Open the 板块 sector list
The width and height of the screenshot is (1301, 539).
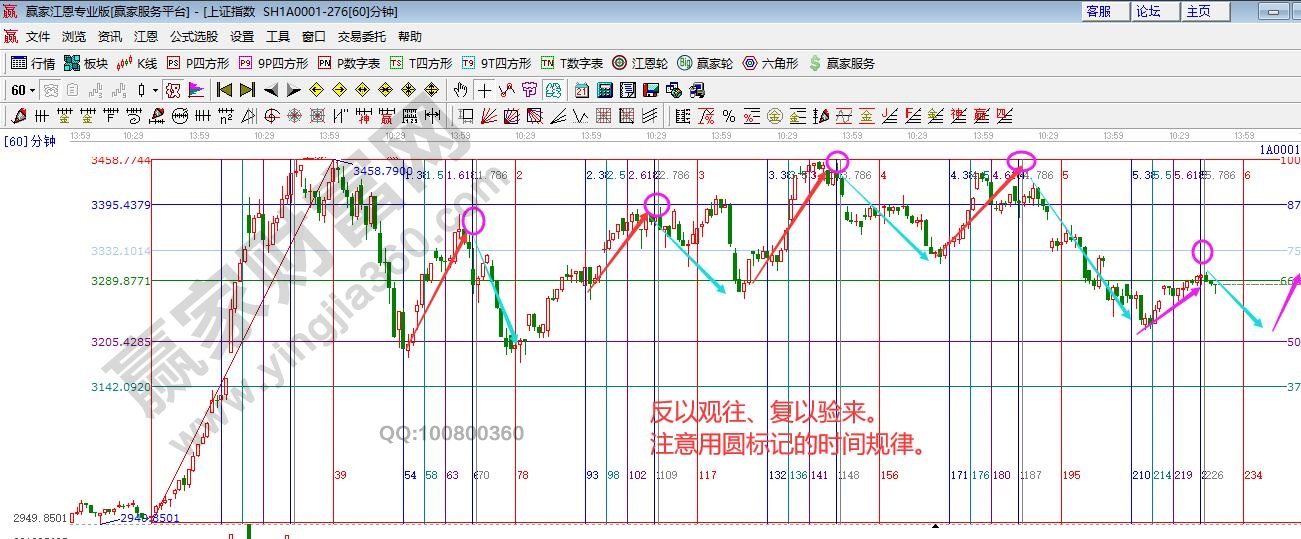[x=85, y=63]
